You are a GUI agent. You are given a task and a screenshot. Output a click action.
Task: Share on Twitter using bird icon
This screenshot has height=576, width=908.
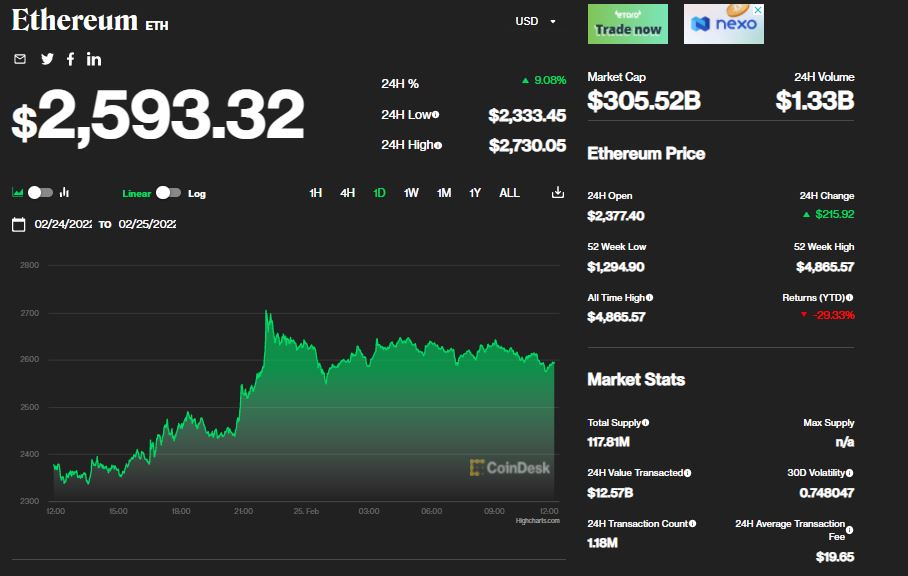(x=47, y=59)
